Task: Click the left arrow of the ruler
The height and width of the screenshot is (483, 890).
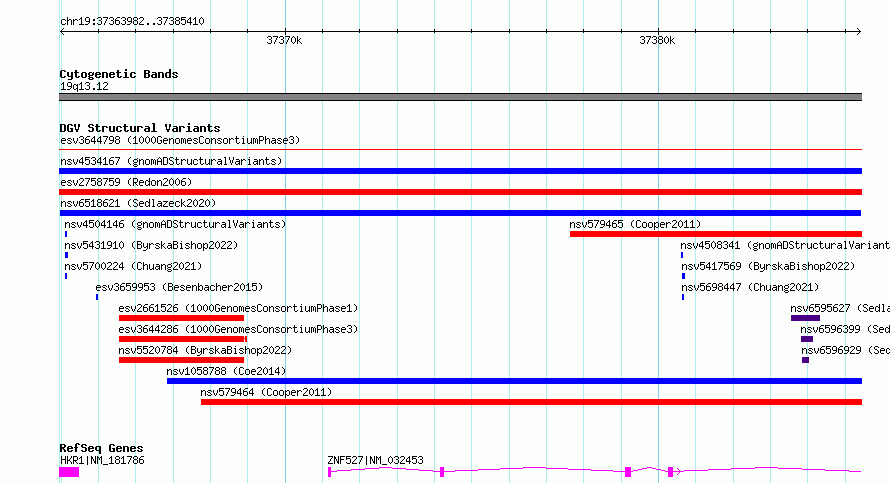Action: (x=62, y=31)
